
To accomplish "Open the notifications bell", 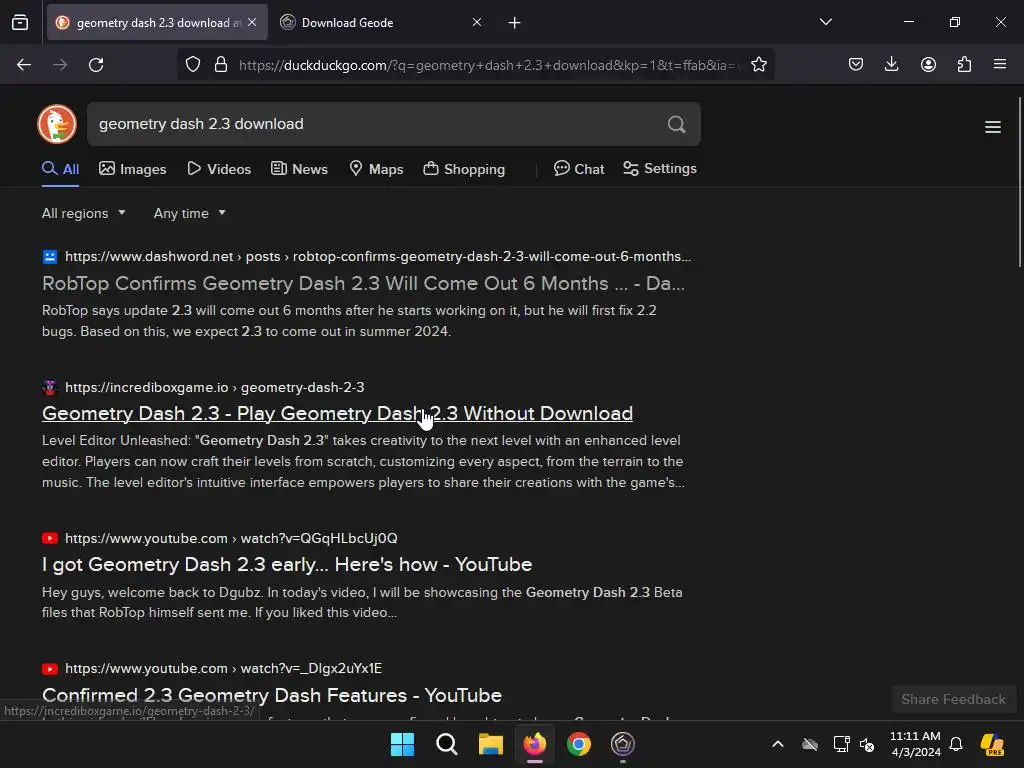I will [x=956, y=744].
